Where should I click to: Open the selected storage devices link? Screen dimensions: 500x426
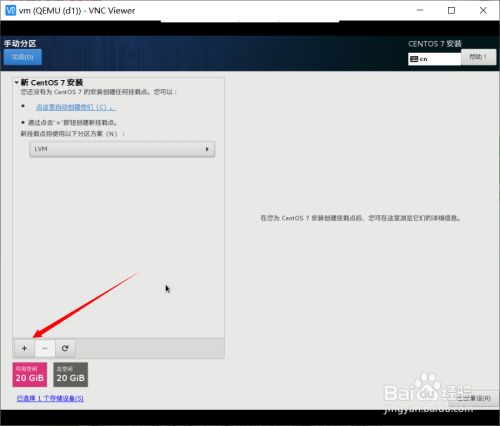(x=50, y=398)
